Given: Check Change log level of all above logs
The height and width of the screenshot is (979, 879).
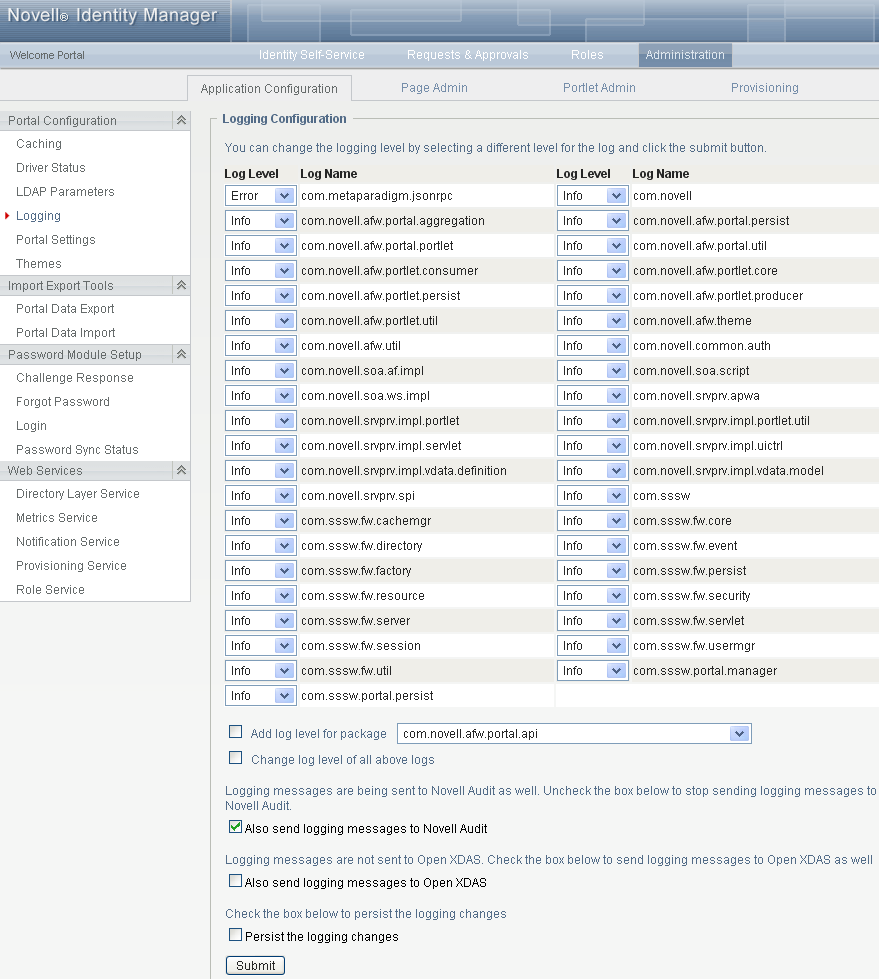Looking at the screenshot, I should click(235, 758).
